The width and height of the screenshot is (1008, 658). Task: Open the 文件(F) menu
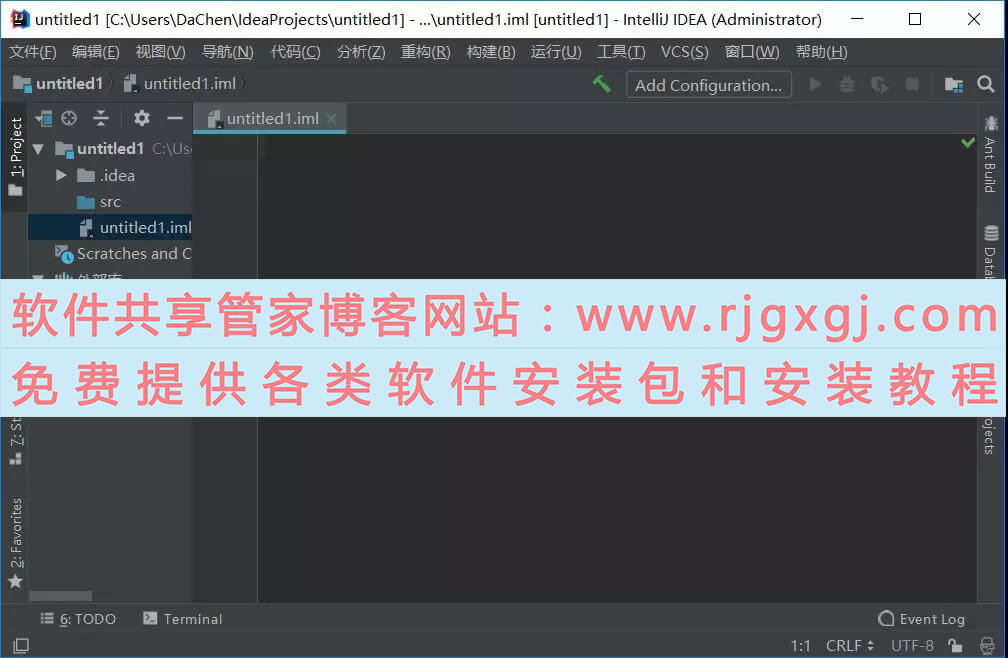point(32,51)
